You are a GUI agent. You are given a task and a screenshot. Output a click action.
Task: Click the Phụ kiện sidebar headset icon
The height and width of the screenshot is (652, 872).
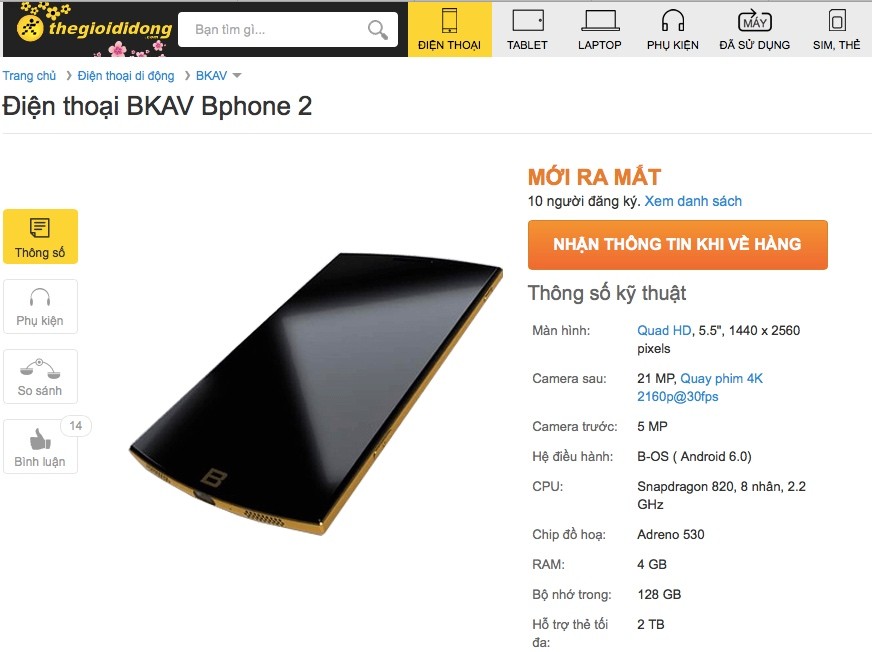(x=40, y=299)
